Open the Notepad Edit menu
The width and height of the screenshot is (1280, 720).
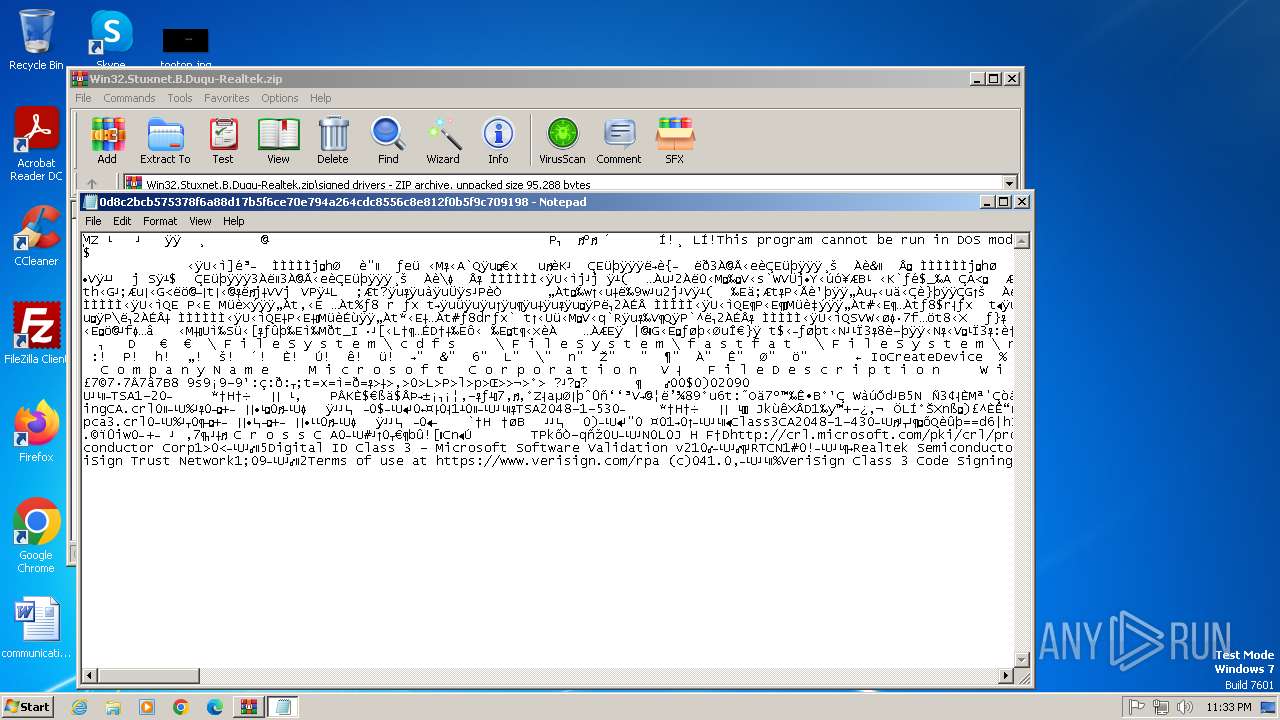[122, 221]
